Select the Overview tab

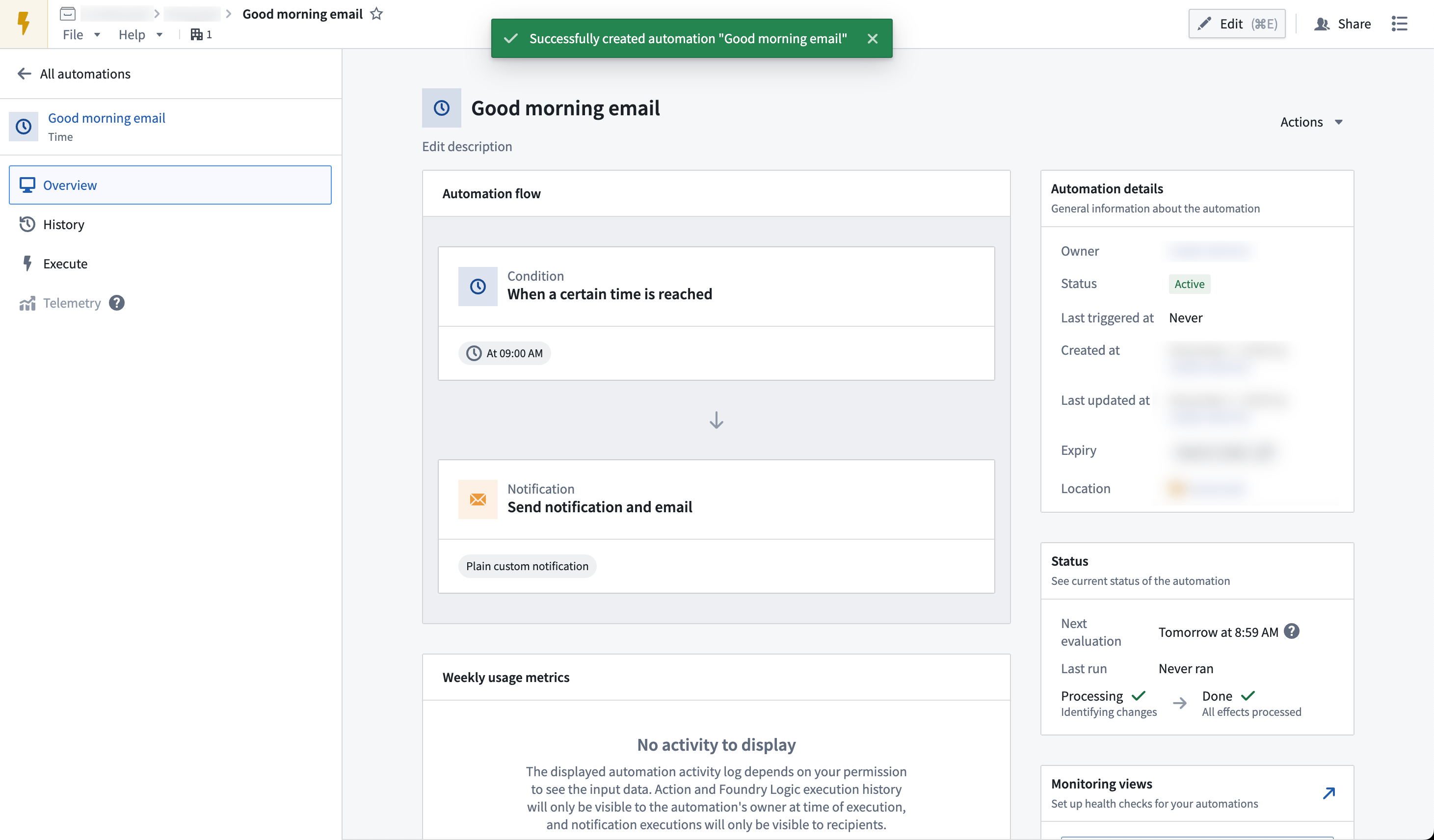(170, 185)
